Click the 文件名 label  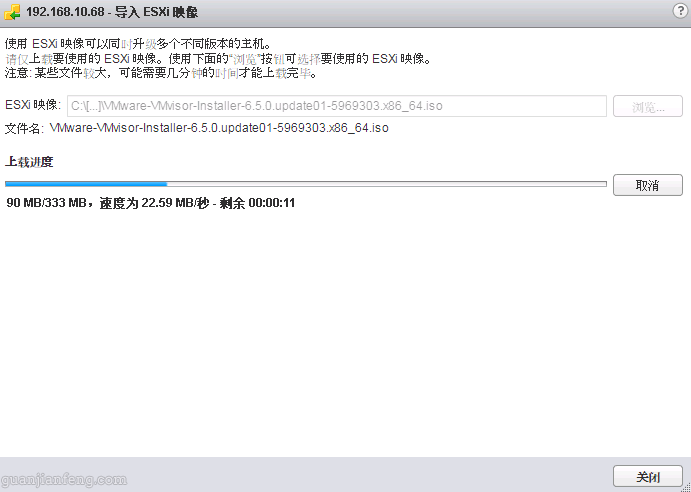[24, 128]
